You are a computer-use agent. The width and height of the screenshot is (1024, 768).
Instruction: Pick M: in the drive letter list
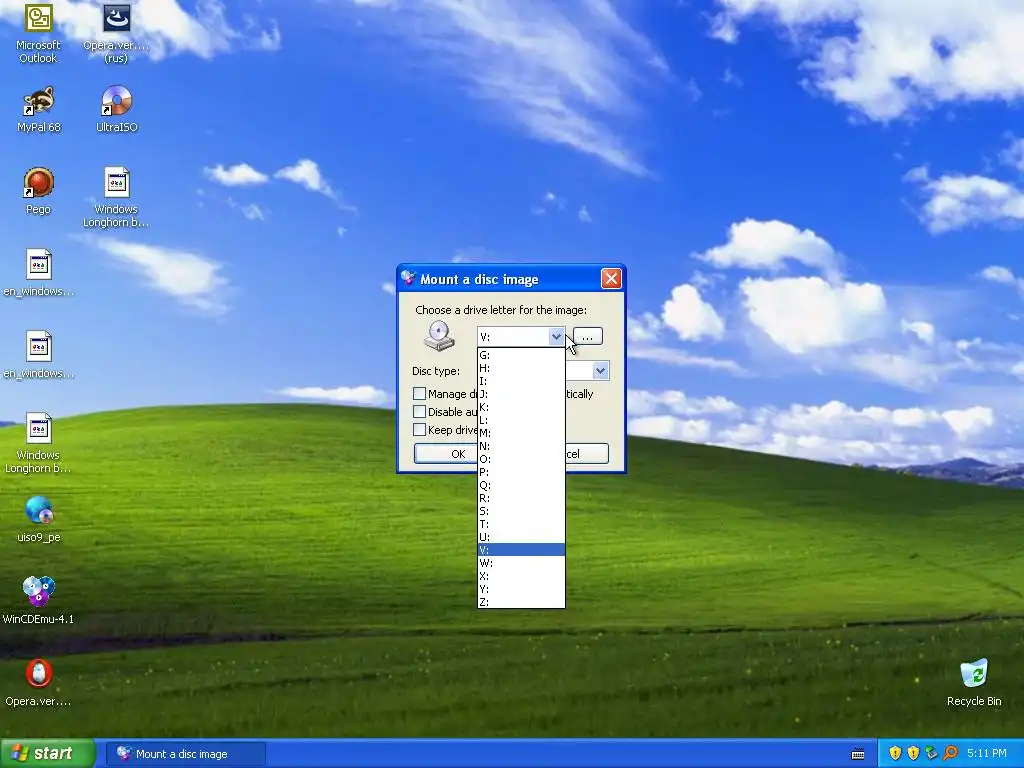click(x=521, y=433)
